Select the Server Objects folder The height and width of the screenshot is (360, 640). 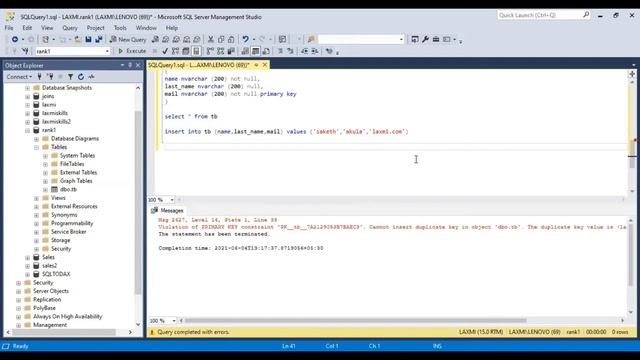click(51, 291)
